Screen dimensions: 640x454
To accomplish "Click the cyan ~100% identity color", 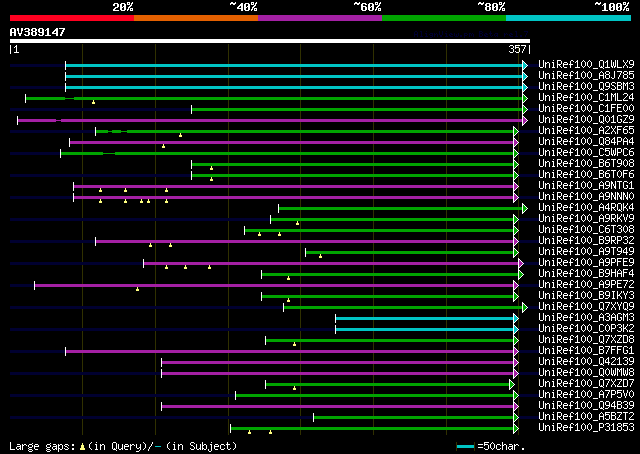I will point(568,18).
